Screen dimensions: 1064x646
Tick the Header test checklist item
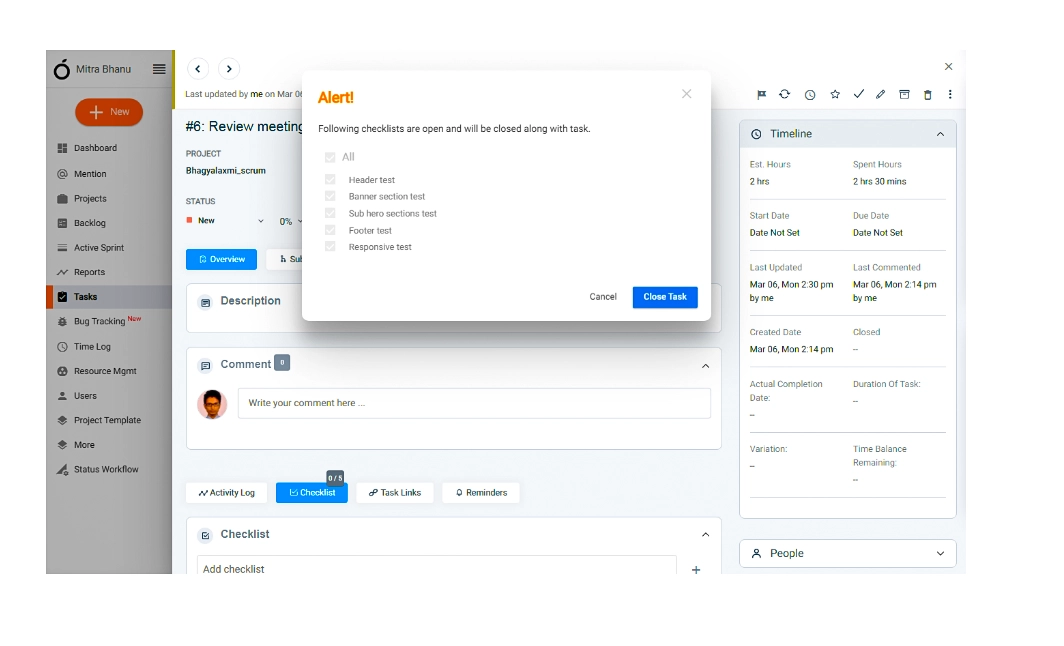[x=331, y=179]
